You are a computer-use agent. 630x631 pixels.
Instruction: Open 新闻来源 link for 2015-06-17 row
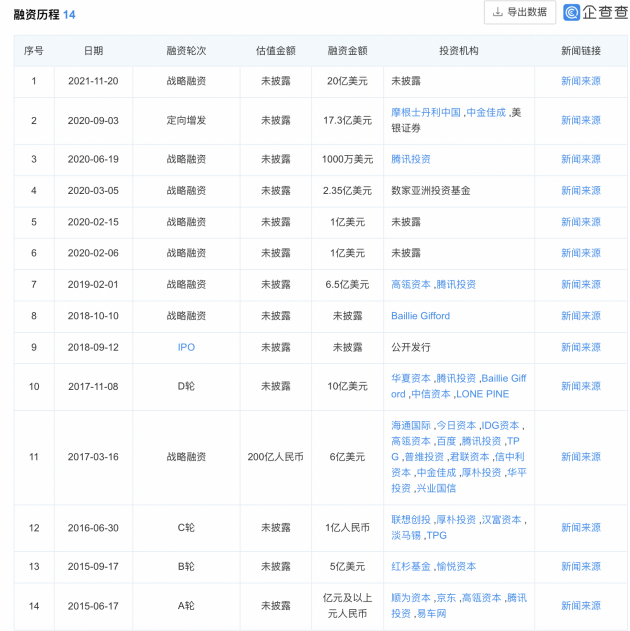pyautogui.click(x=581, y=606)
